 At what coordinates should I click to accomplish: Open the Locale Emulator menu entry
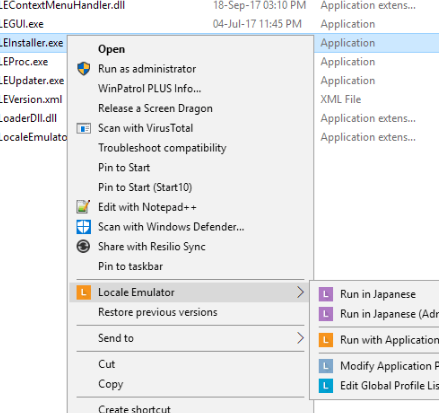point(190,292)
